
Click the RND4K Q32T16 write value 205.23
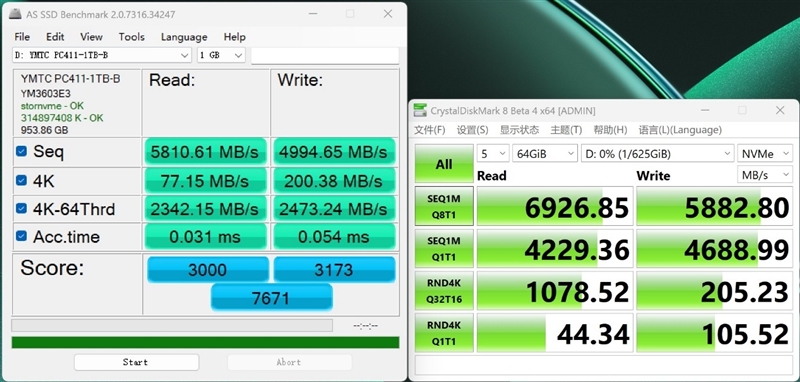pos(714,291)
